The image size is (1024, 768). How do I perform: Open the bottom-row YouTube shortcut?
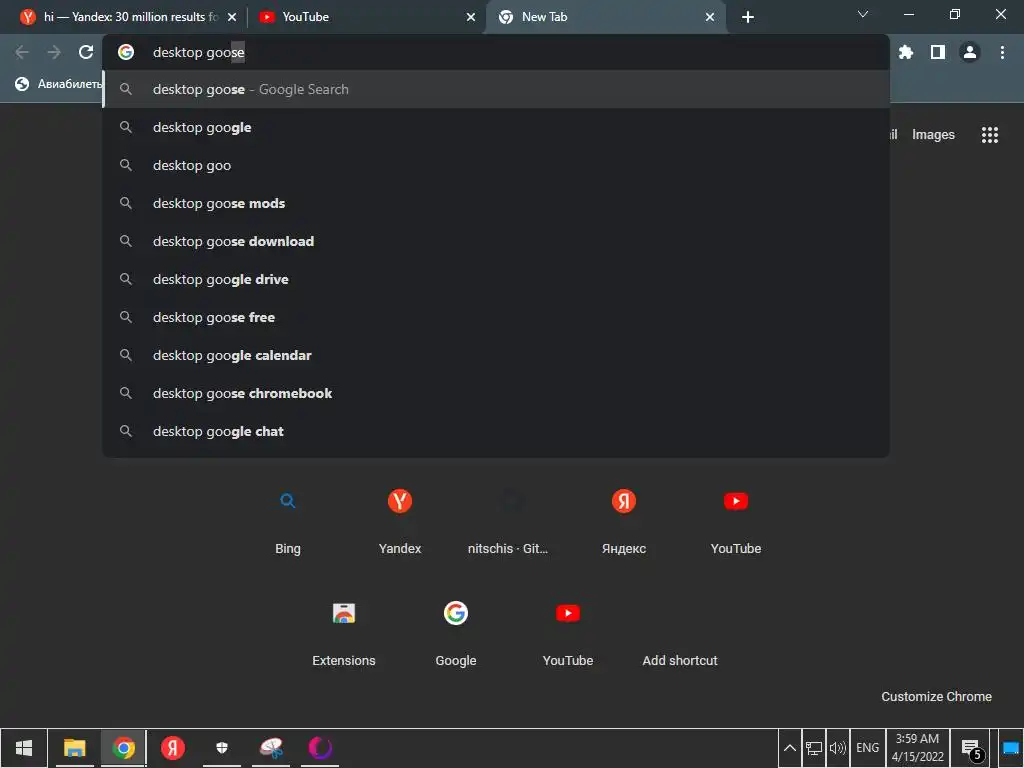click(x=568, y=633)
